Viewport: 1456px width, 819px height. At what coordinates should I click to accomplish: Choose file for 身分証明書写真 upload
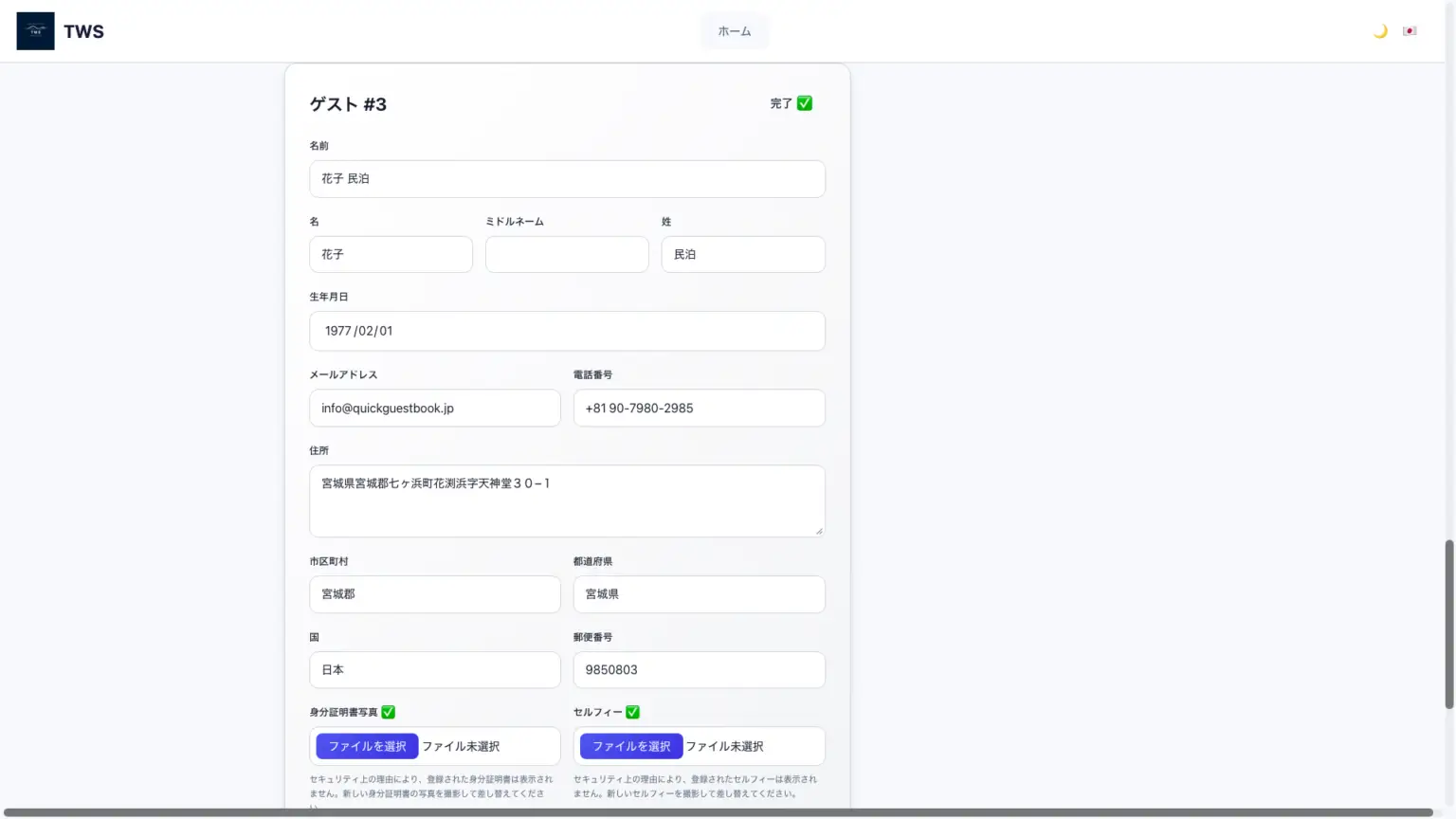(x=367, y=746)
